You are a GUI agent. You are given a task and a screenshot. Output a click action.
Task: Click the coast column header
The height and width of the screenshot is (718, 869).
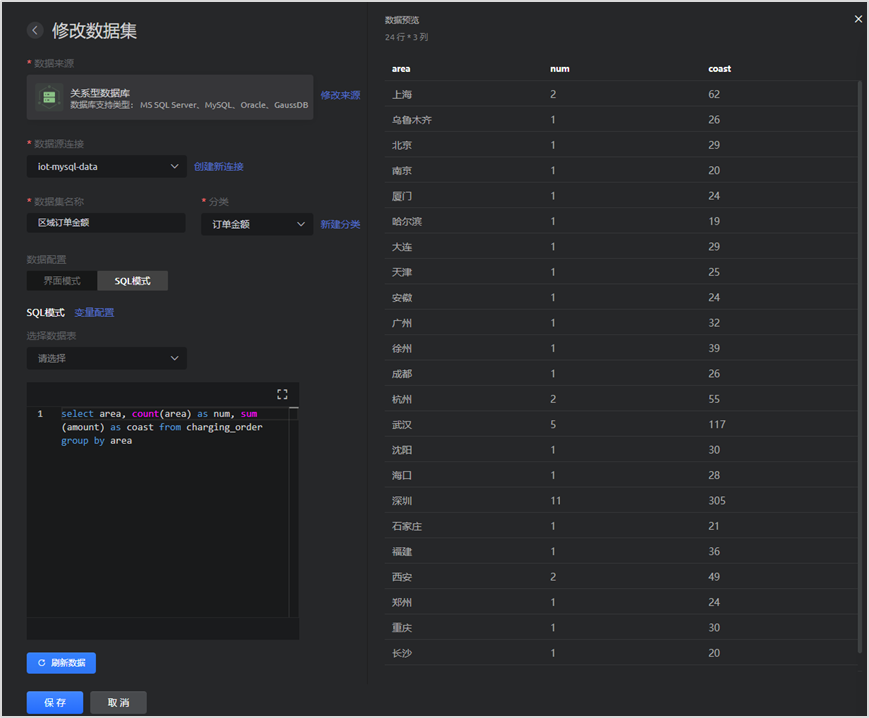pos(719,69)
